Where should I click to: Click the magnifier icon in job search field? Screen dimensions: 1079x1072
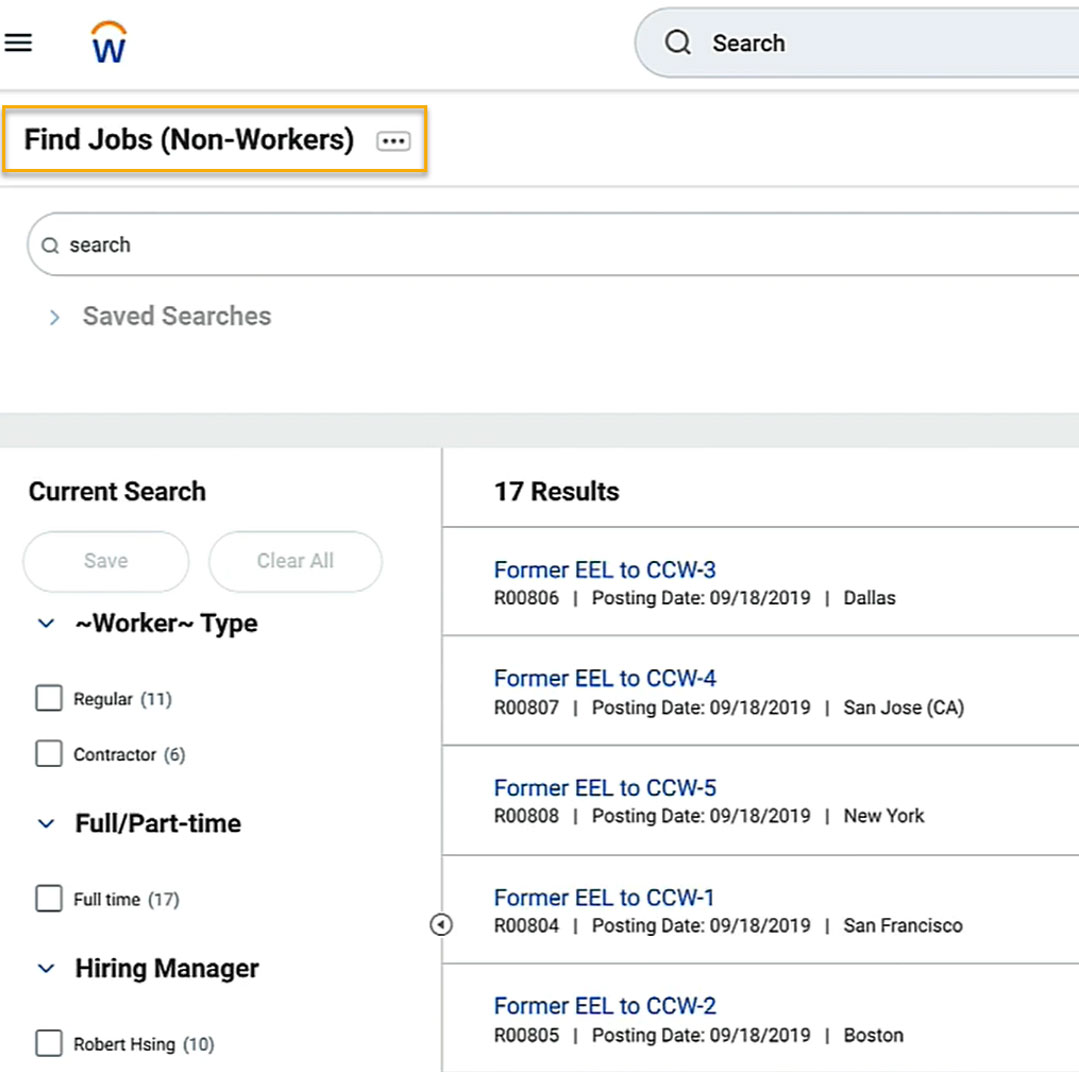point(50,246)
